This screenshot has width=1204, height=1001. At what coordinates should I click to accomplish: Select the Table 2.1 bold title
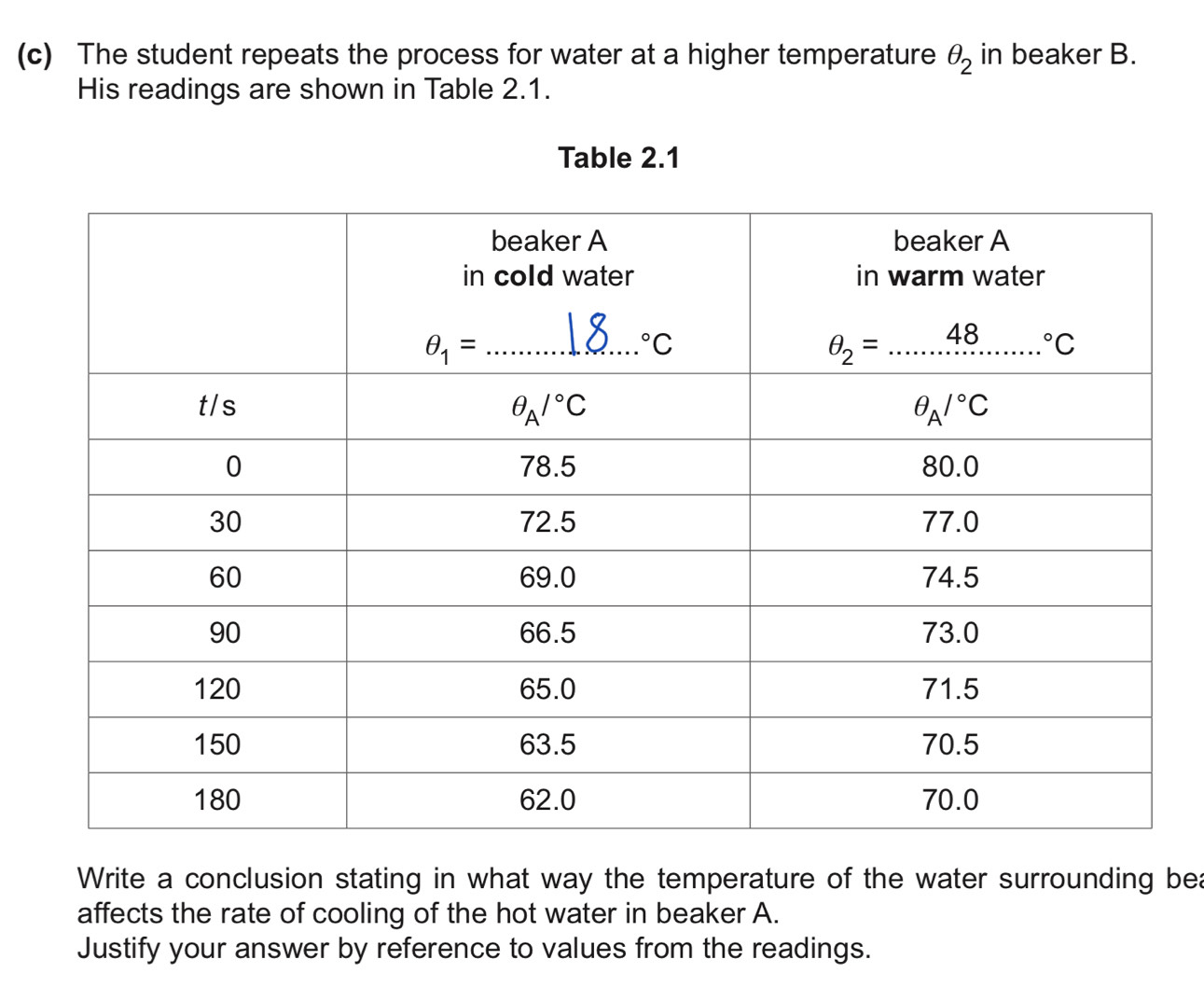point(618,158)
